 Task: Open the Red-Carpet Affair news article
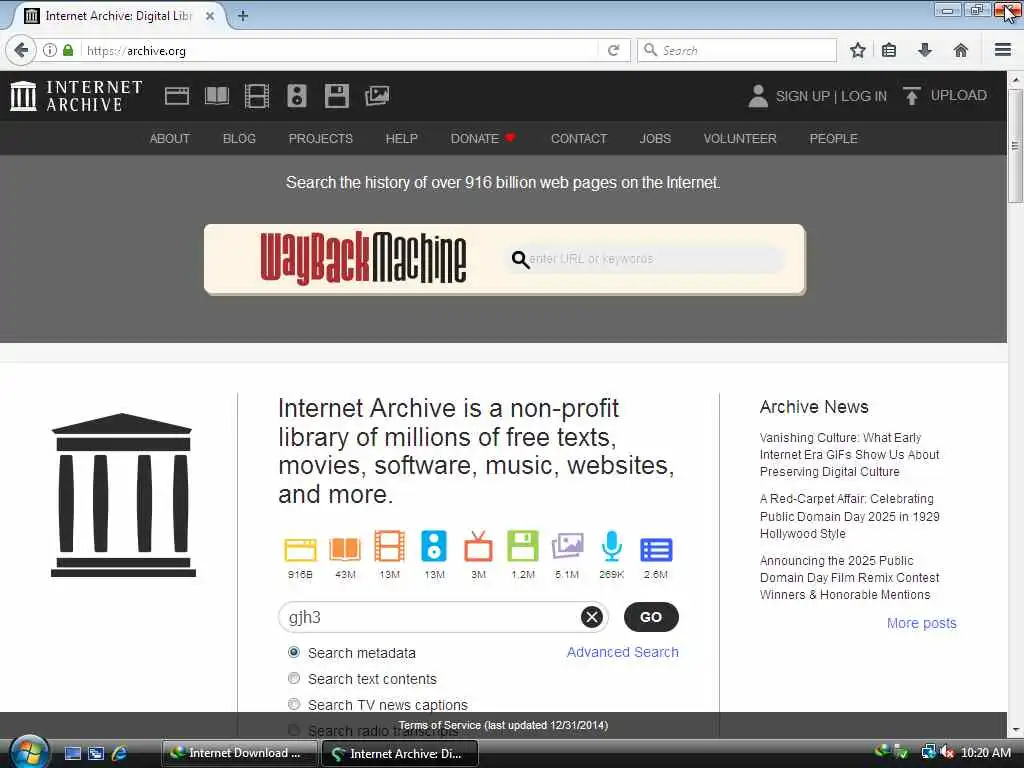coord(849,516)
